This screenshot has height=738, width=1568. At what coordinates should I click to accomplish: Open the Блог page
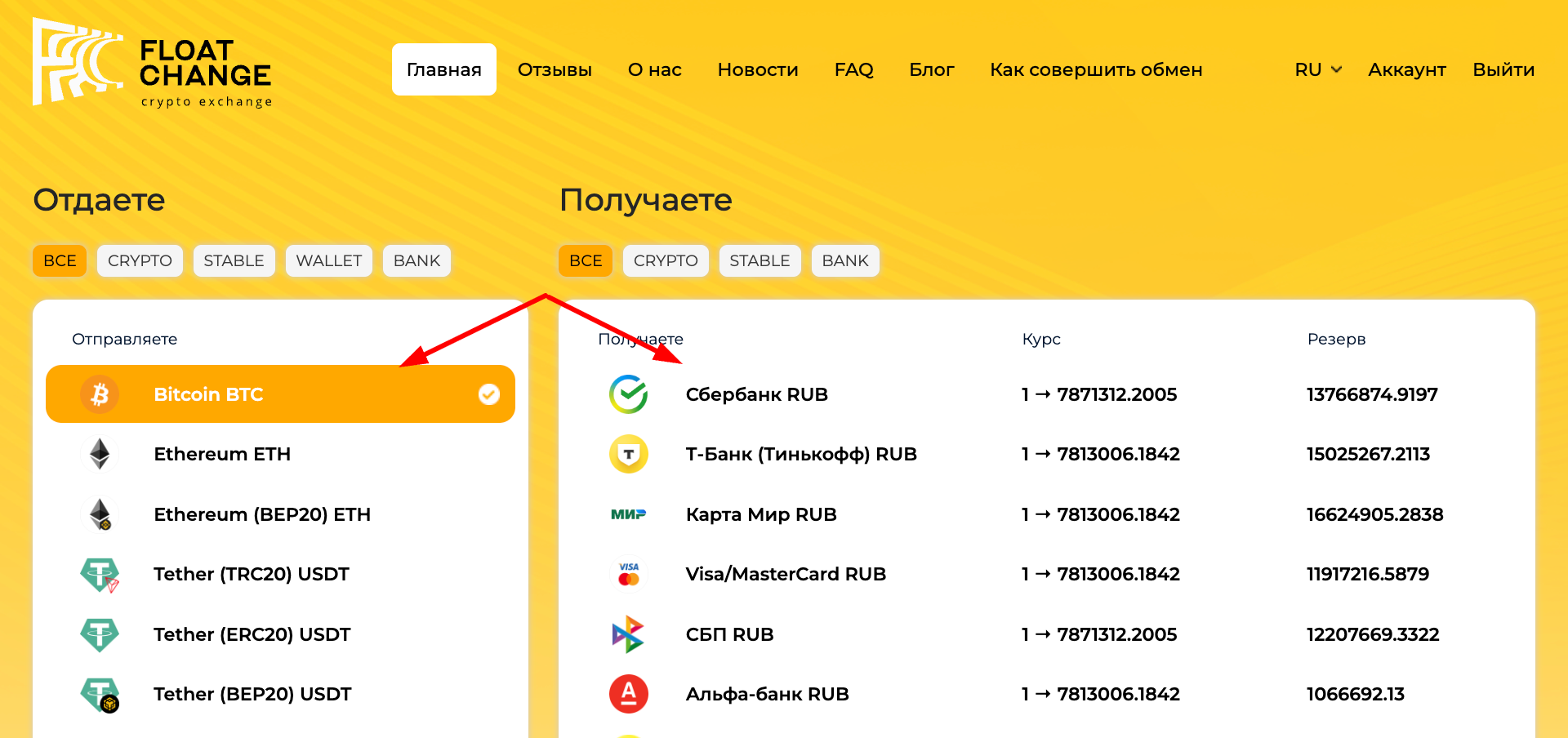(x=932, y=69)
